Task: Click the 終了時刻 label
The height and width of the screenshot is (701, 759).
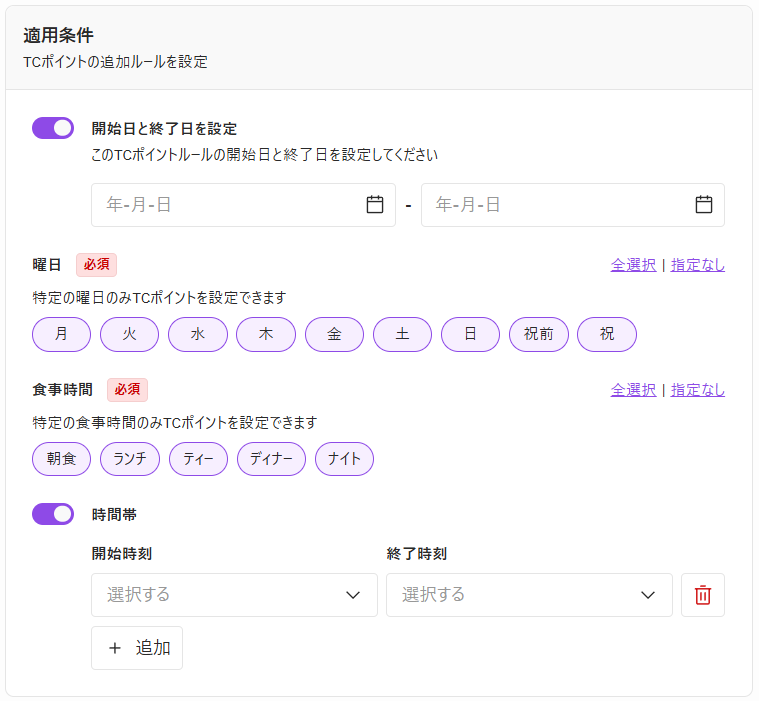Action: (417, 553)
